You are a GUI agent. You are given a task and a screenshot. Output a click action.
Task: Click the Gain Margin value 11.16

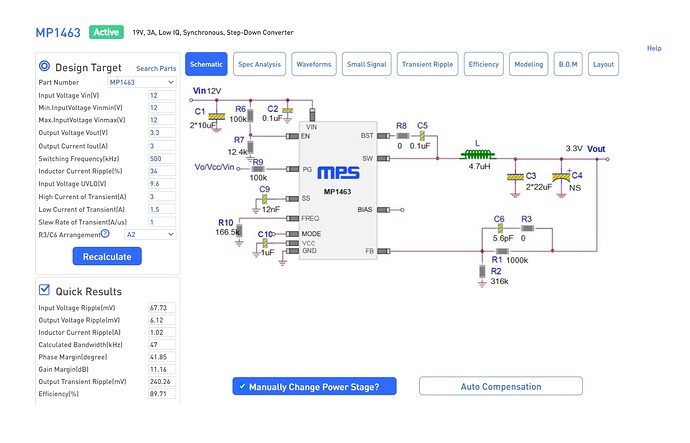click(x=162, y=369)
